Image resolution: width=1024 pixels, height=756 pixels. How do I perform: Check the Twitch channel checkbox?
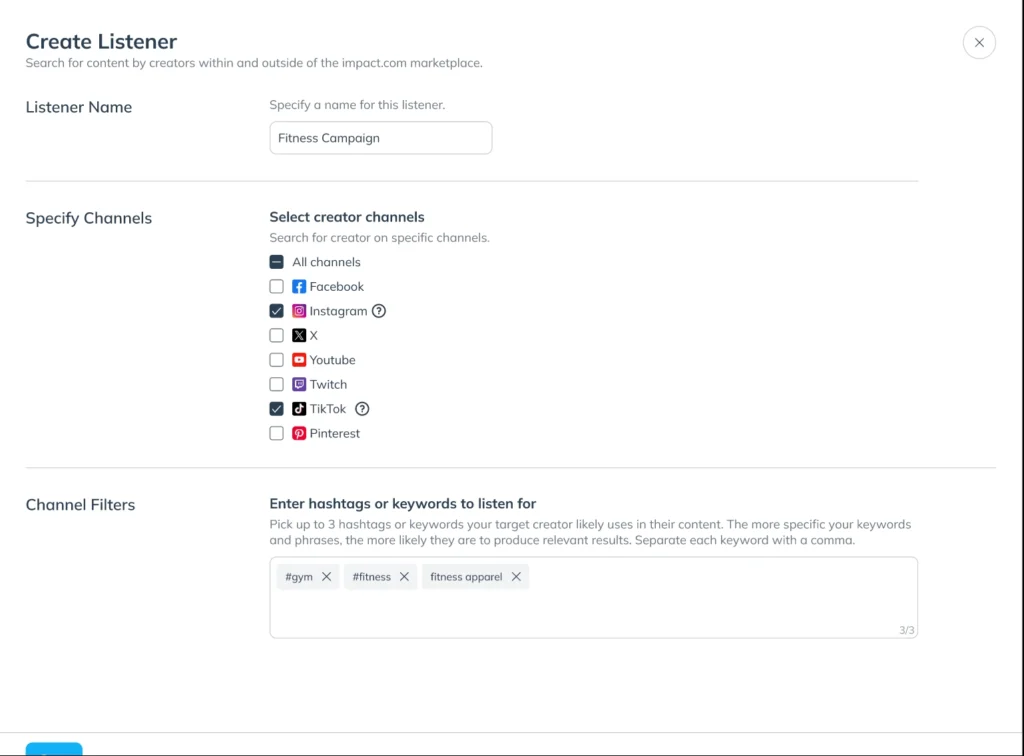tap(276, 384)
